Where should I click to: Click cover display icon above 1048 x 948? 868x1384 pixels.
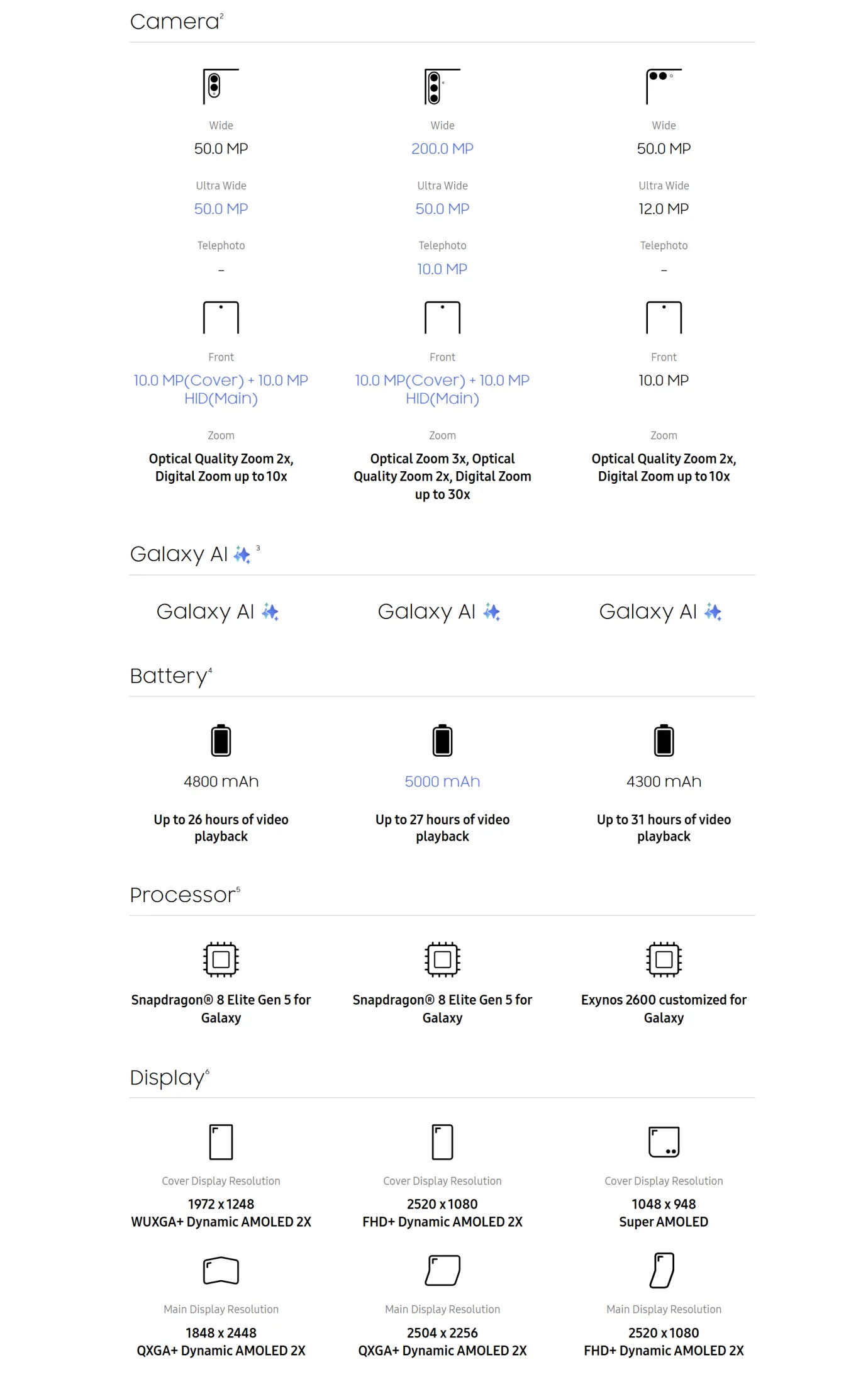(x=664, y=1142)
